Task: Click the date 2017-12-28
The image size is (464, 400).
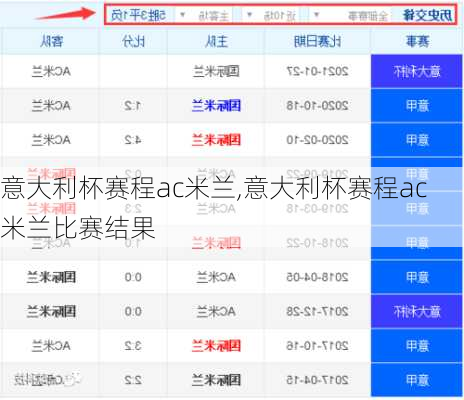Action: tap(317, 311)
